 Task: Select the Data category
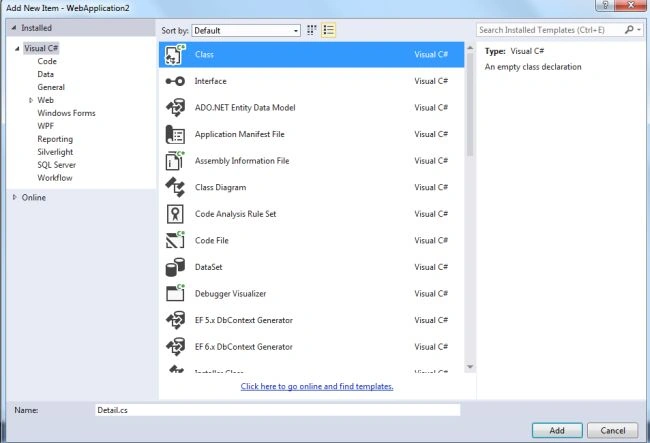45,74
